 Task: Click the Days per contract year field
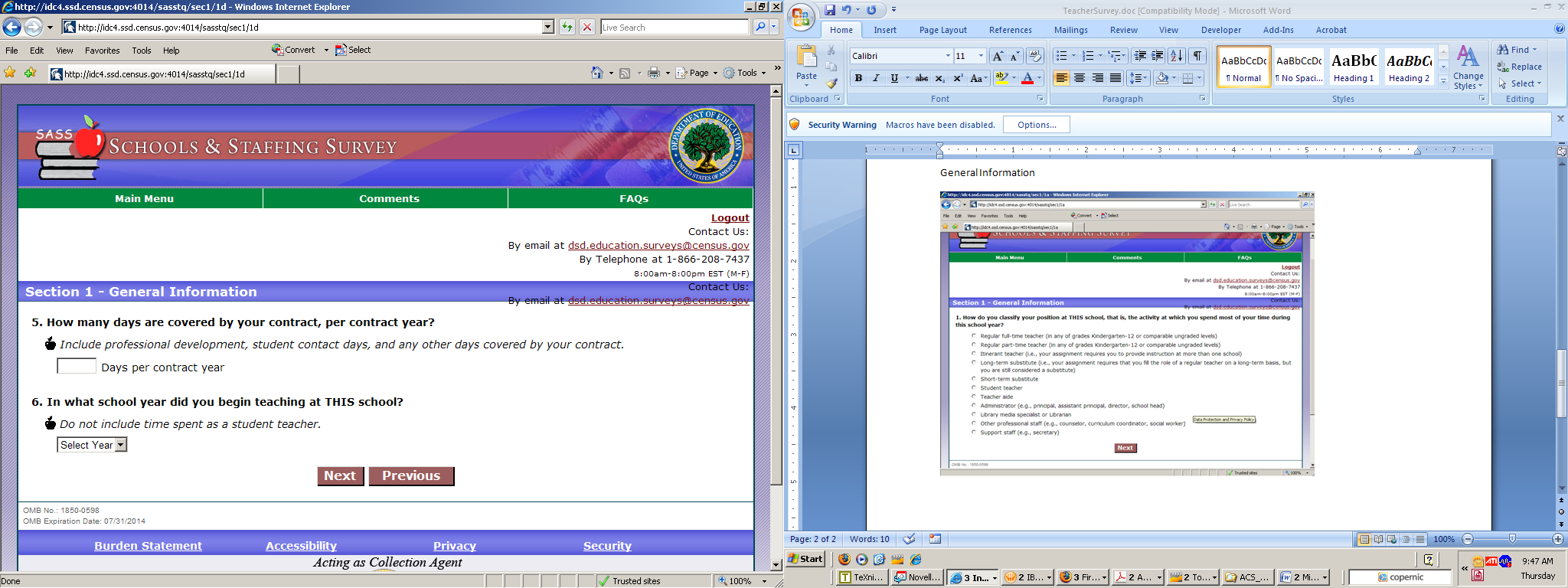pos(77,366)
